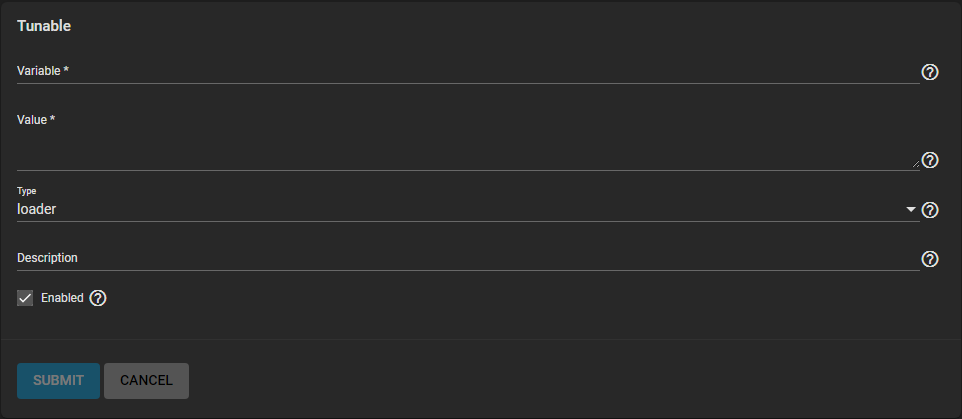Grab the Value textarea resize handle
Viewport: 962px width, 419px height.
[x=915, y=164]
